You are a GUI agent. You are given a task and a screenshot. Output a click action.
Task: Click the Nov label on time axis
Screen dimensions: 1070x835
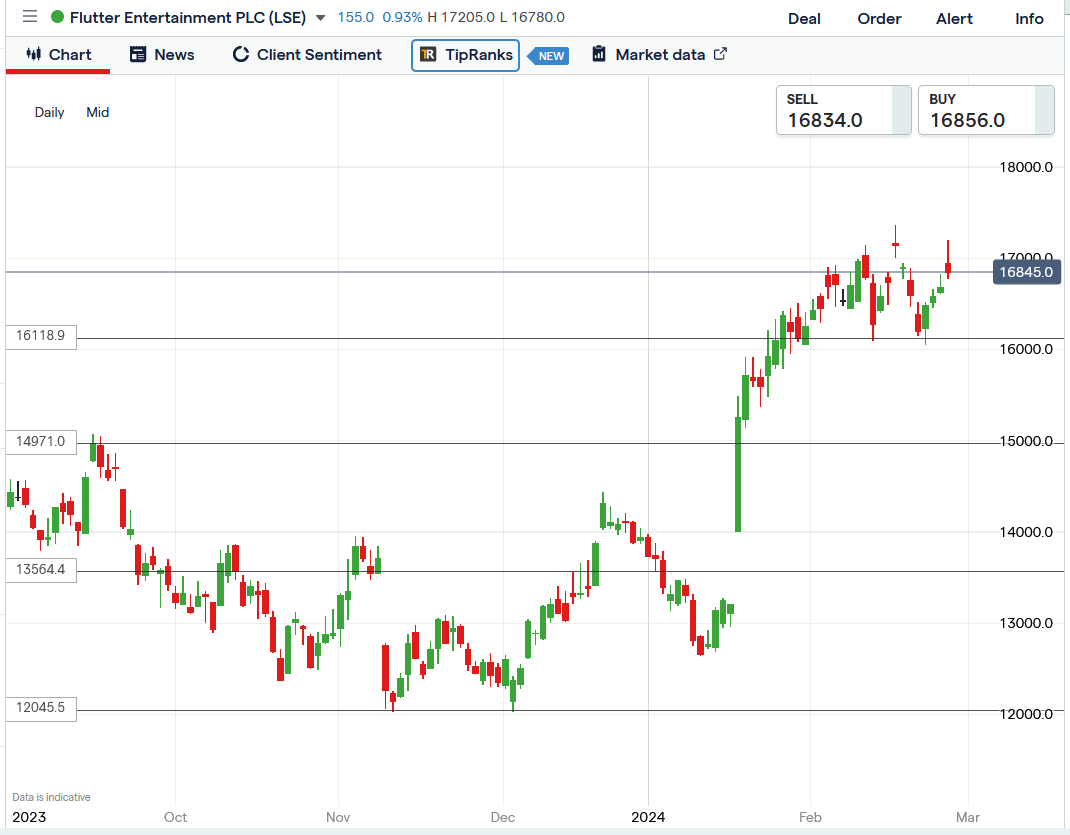pos(338,817)
